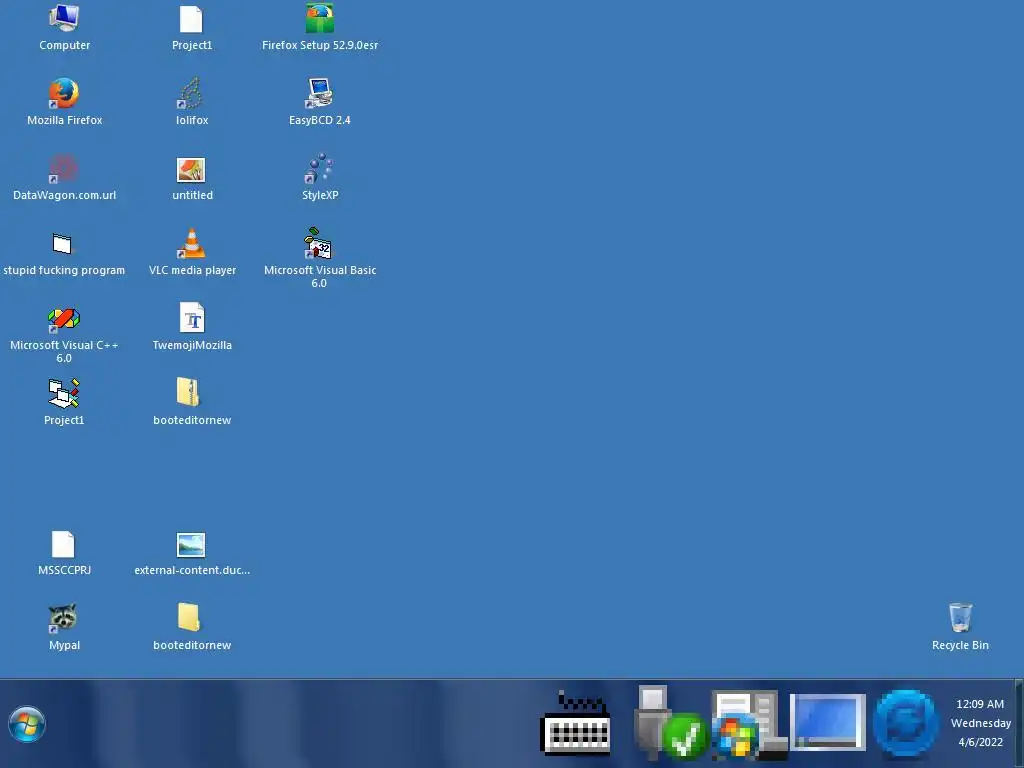Screen dimensions: 1024x768
Task: Click the blue monitor tray icon
Action: (827, 722)
